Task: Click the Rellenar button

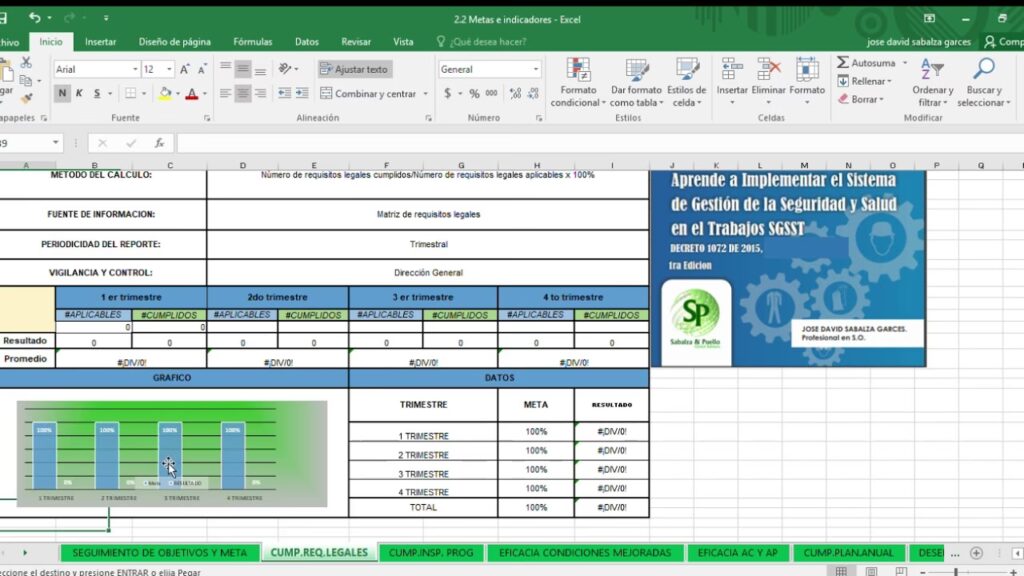Action: click(867, 81)
